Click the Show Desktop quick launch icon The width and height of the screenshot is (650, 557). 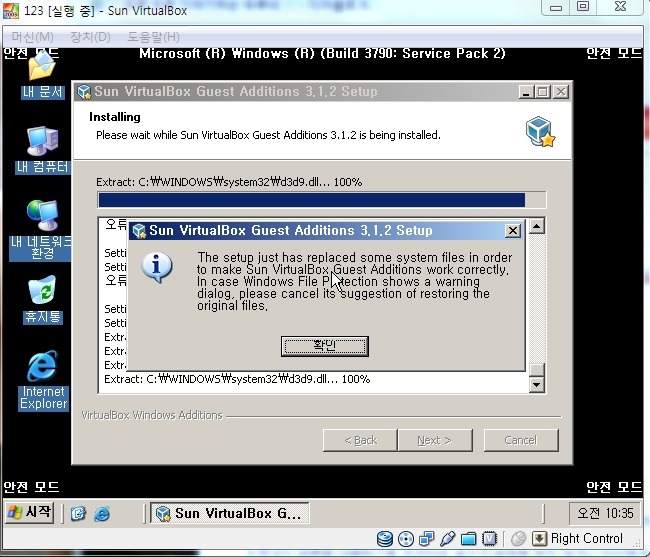[78, 513]
